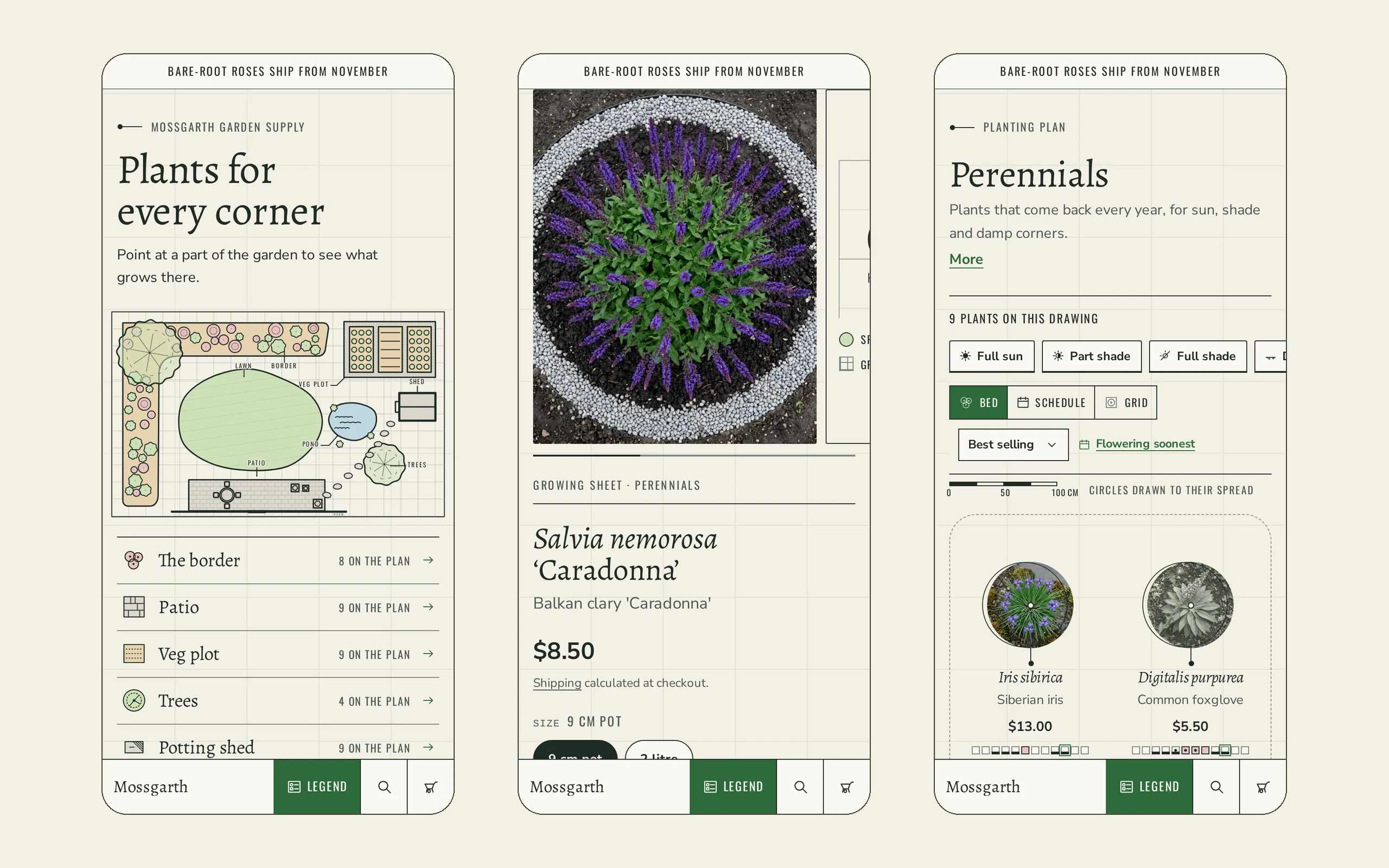Select the blue pond on the garden plan
Image resolution: width=1389 pixels, height=868 pixels.
click(353, 422)
